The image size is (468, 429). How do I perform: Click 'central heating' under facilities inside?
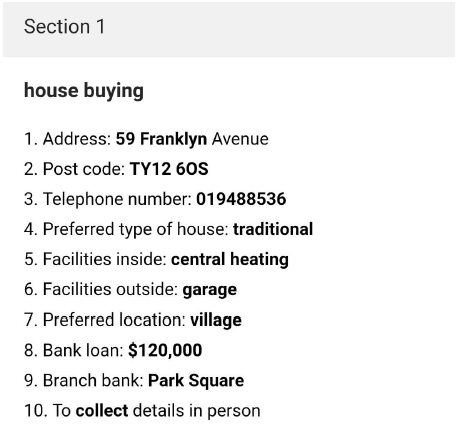point(230,259)
